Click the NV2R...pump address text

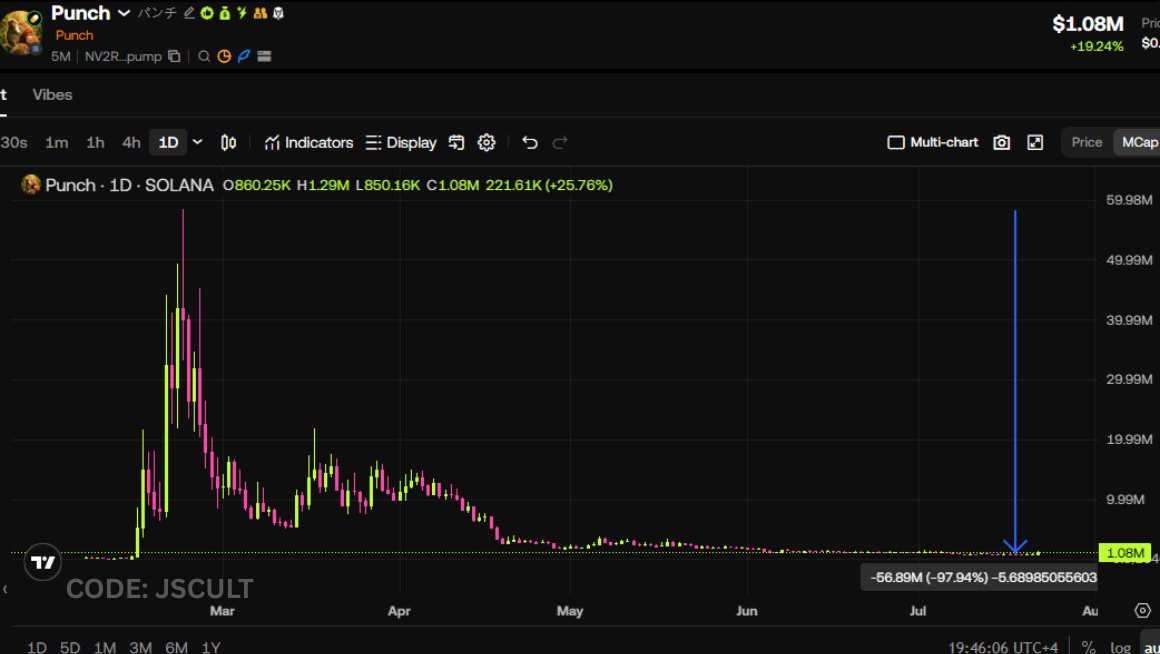123,56
